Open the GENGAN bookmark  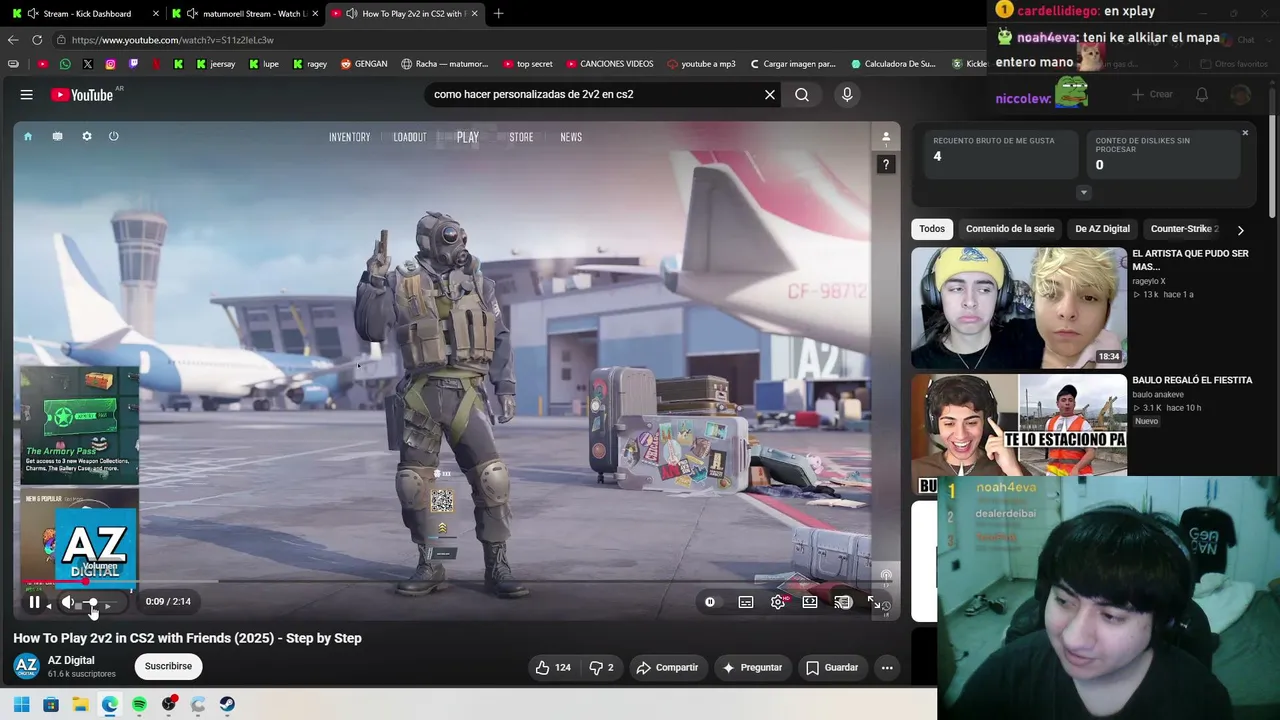(364, 64)
